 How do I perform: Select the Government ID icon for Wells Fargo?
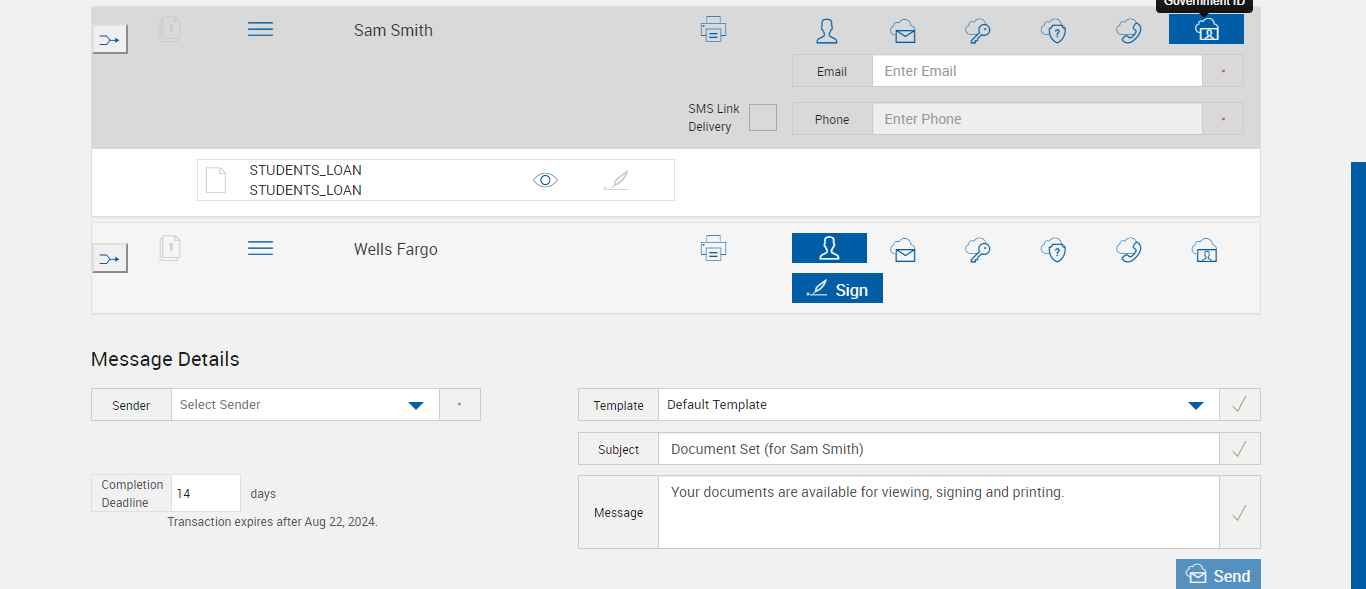(x=1205, y=250)
